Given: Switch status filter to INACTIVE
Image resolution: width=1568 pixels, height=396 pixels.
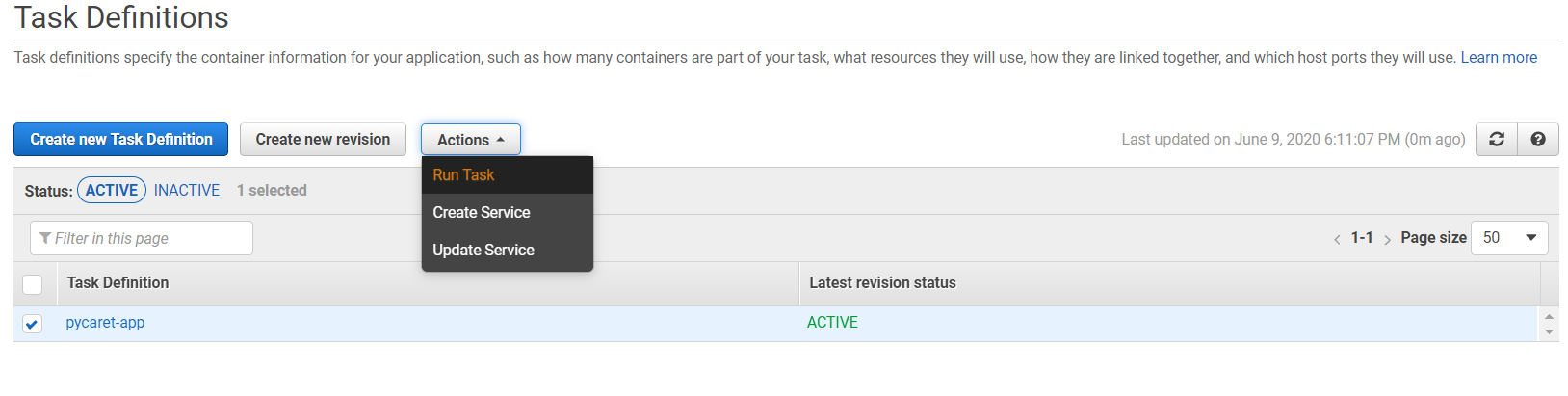Looking at the screenshot, I should click(x=187, y=191).
